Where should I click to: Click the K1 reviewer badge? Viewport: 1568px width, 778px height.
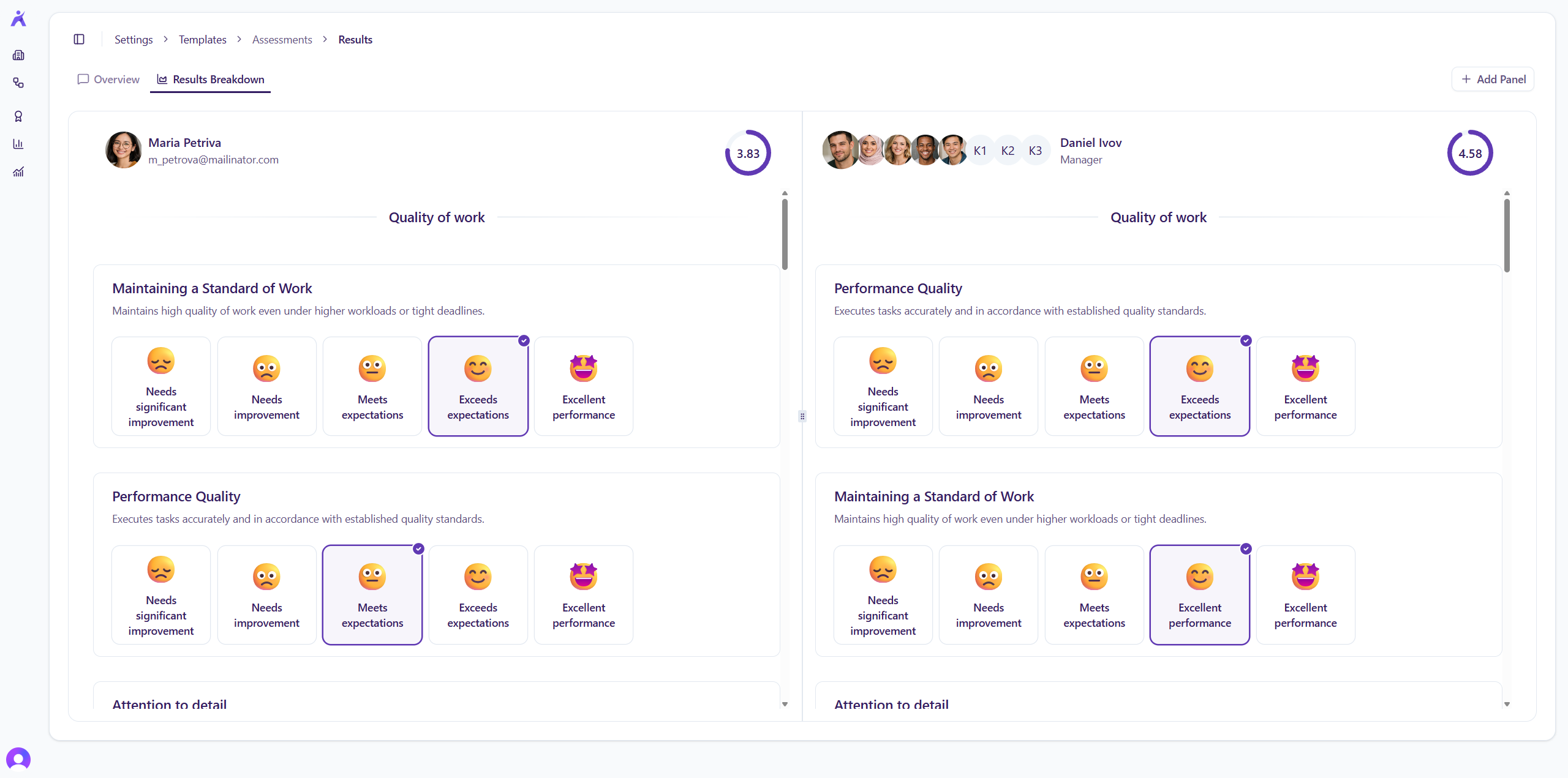(x=980, y=151)
